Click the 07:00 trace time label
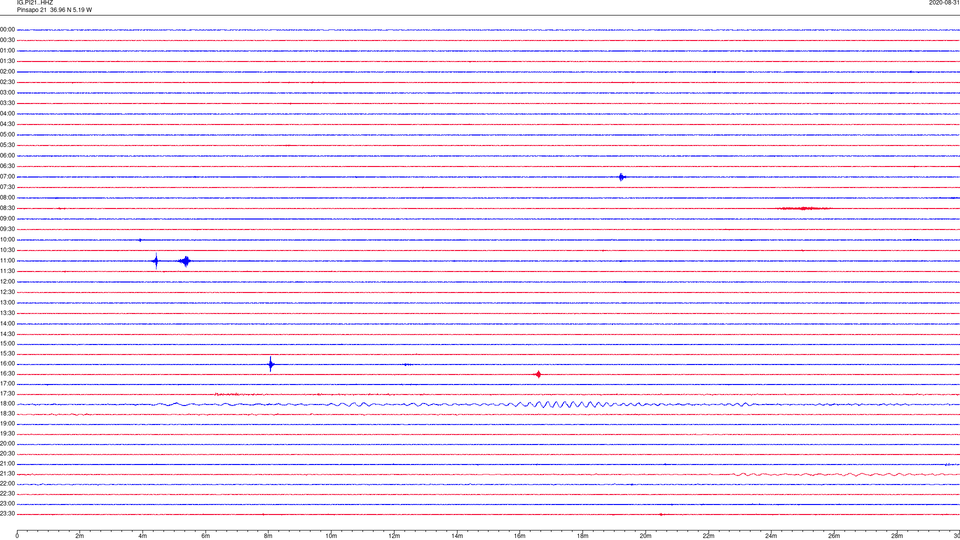960x540 pixels. pyautogui.click(x=7, y=177)
